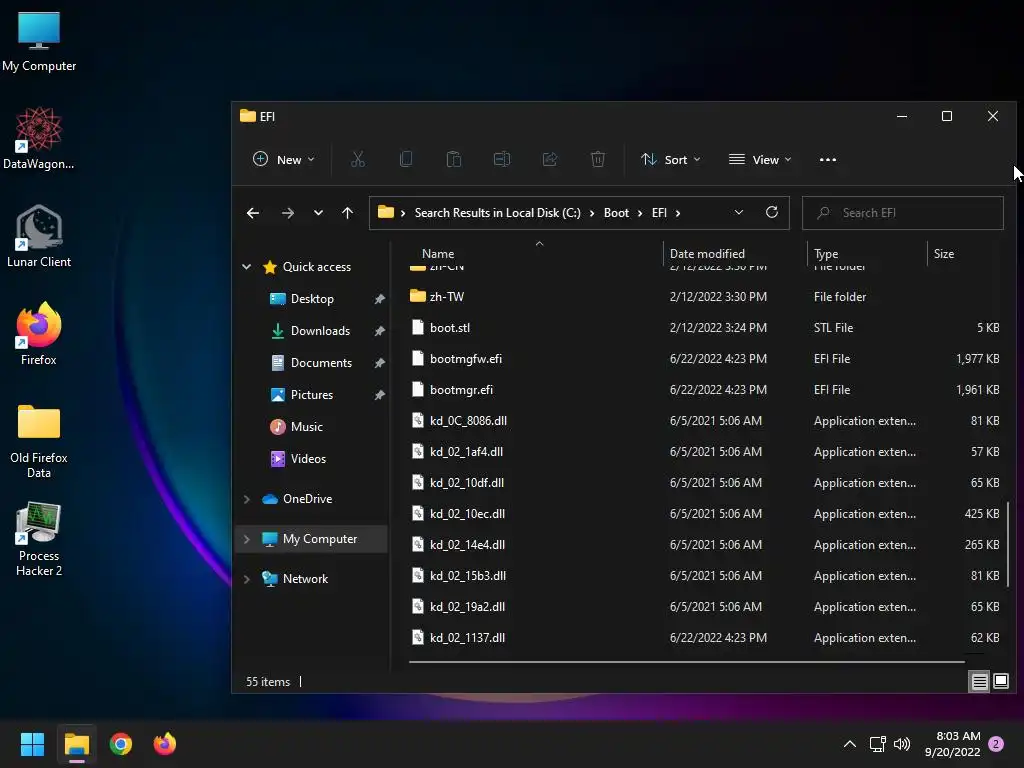Click the Cut scissors icon in toolbar

[x=357, y=159]
